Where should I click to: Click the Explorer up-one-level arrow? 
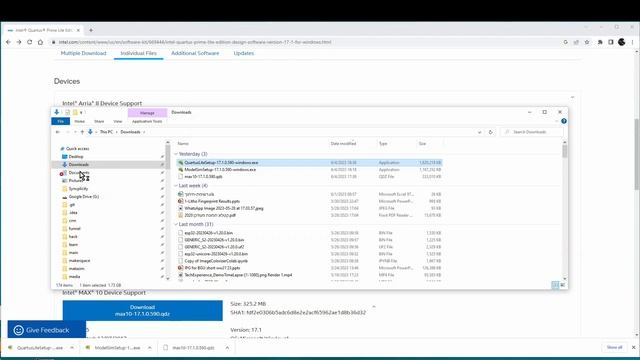tap(82, 132)
